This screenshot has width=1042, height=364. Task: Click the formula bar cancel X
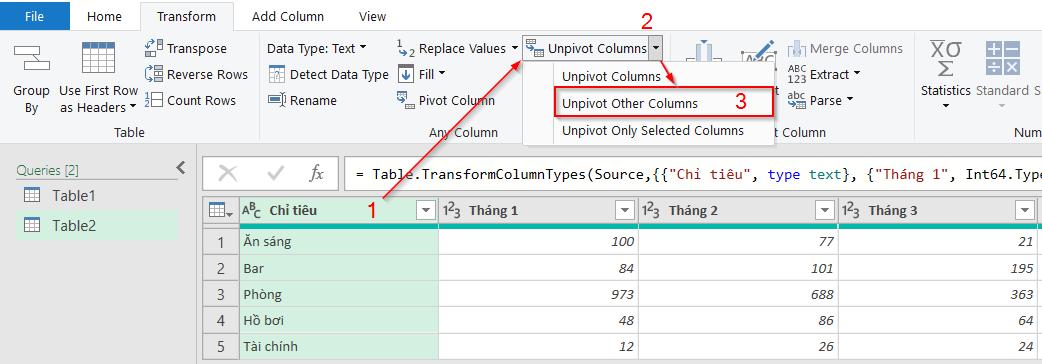pos(227,174)
